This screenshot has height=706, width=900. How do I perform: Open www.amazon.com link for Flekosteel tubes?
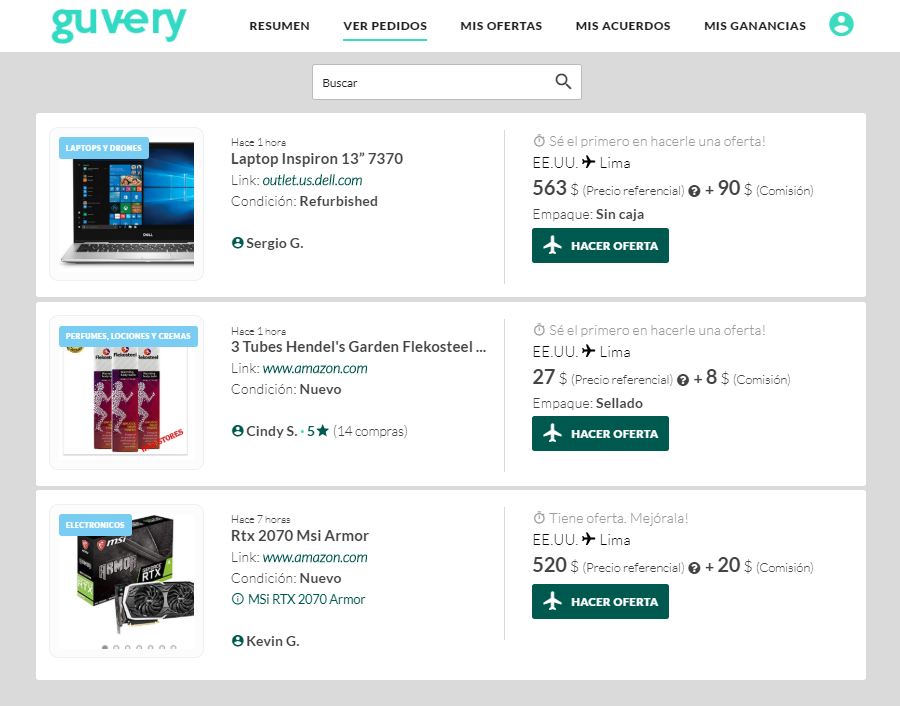(315, 368)
